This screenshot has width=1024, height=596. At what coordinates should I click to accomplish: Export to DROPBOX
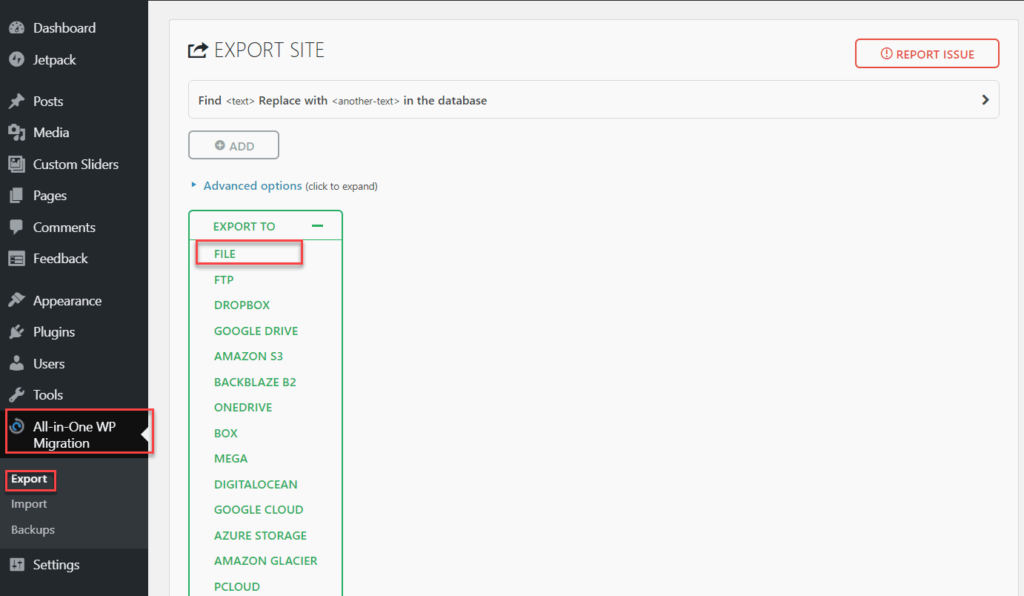point(242,305)
